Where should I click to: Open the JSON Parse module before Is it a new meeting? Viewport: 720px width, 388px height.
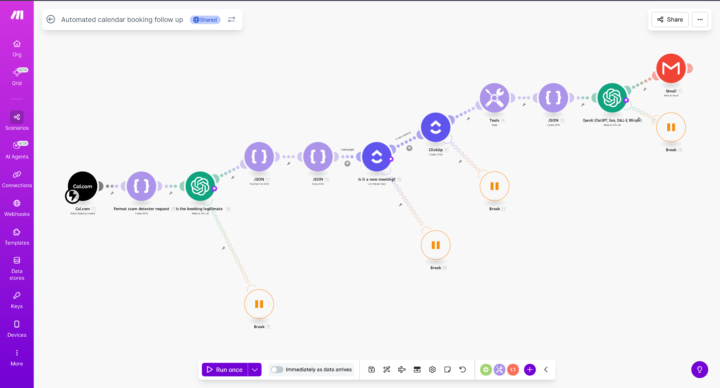click(318, 157)
